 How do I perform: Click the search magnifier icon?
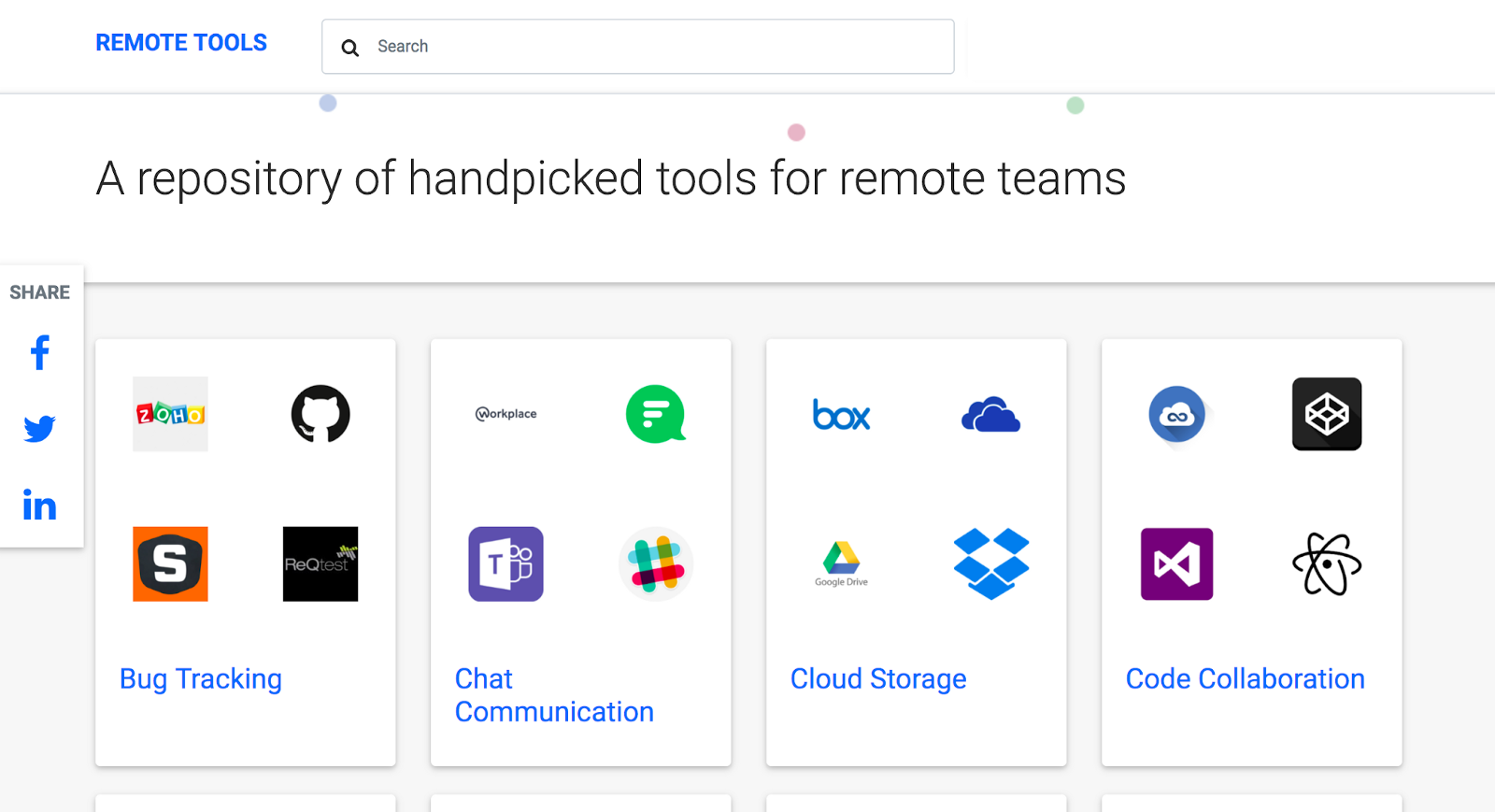[349, 48]
